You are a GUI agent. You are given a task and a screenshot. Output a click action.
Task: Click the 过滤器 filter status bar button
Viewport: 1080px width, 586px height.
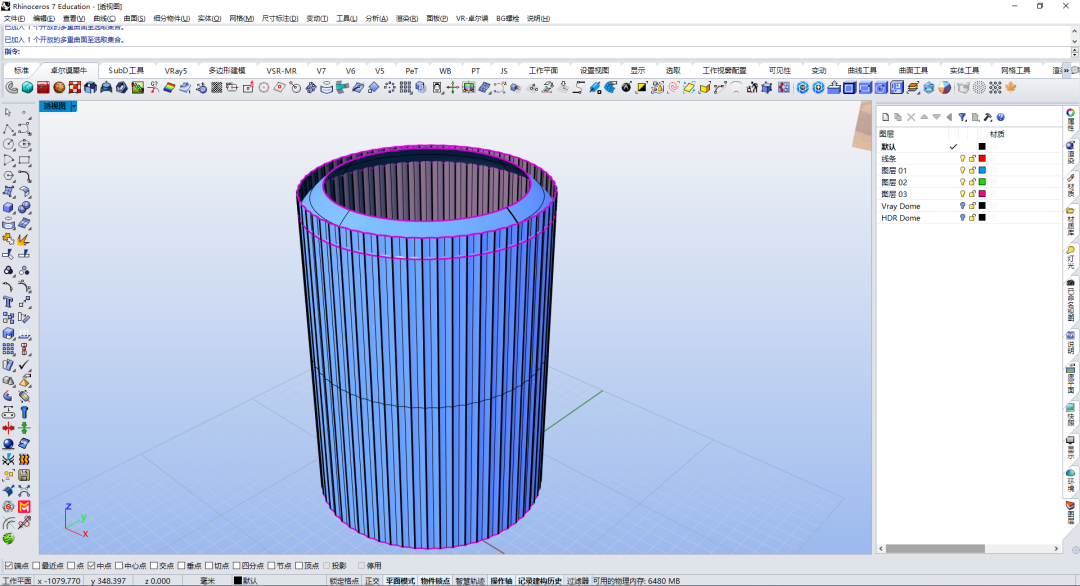tap(577, 581)
